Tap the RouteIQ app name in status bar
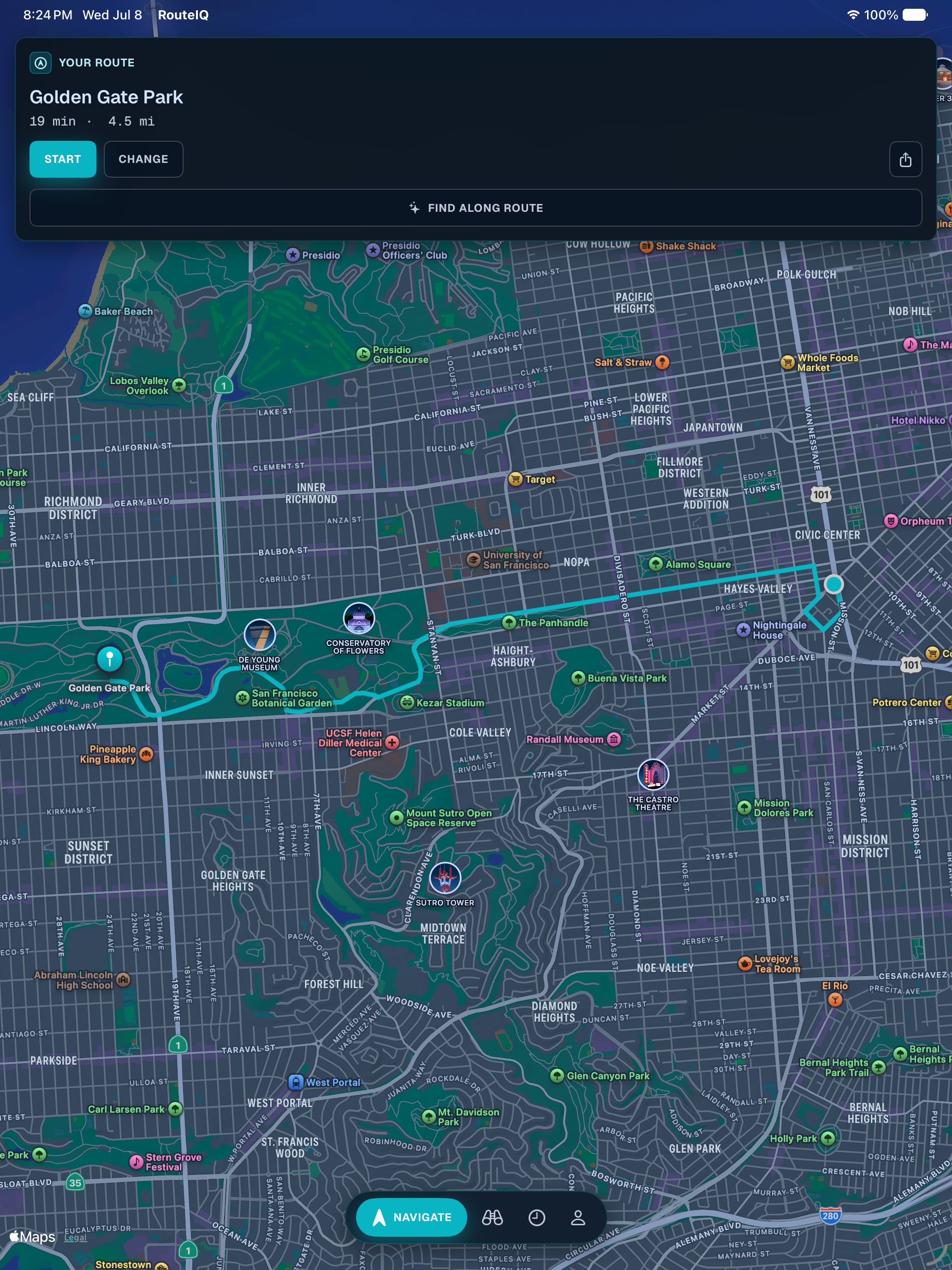This screenshot has width=952, height=1270. 183,15
